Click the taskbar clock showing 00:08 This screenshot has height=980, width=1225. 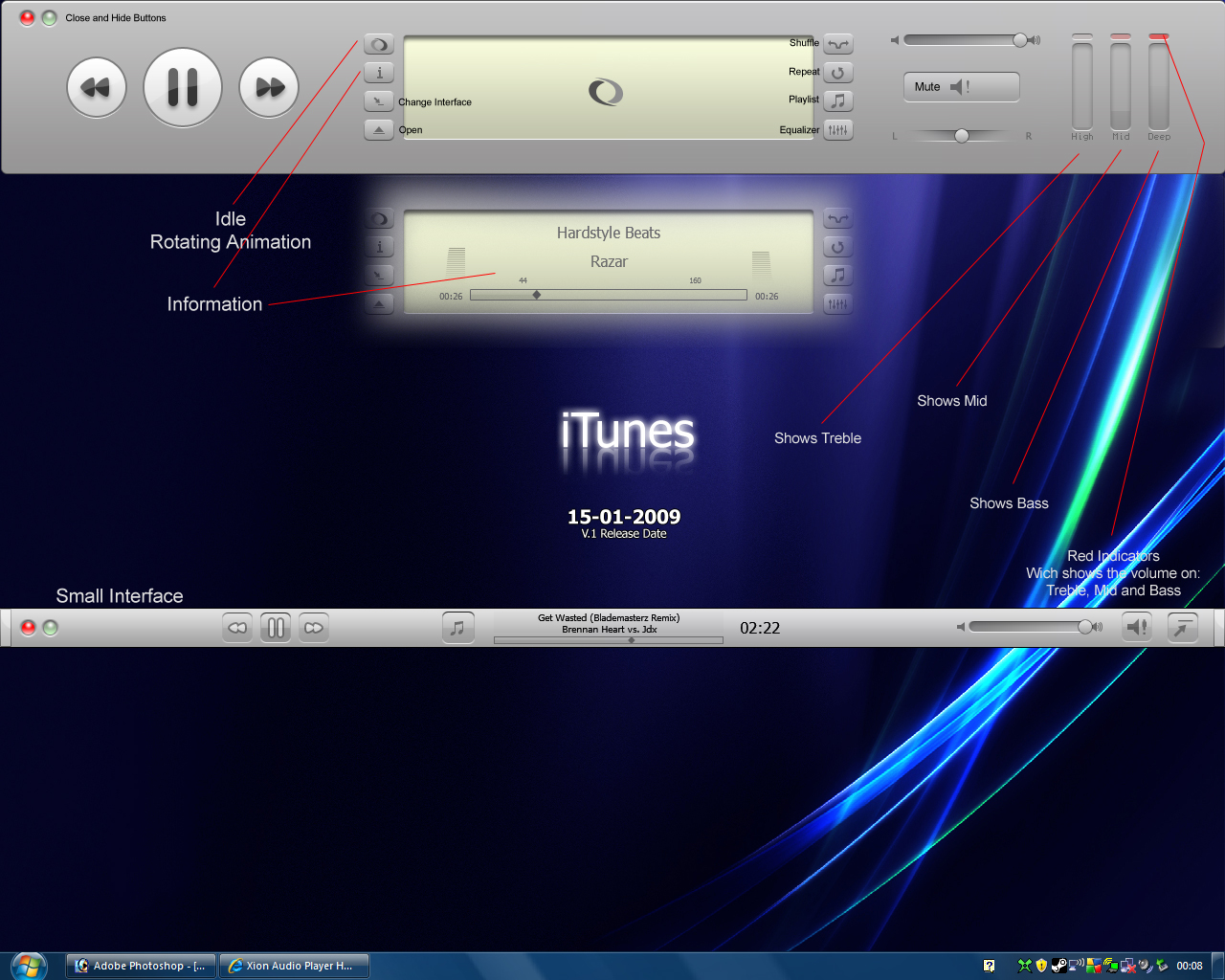point(1190,966)
